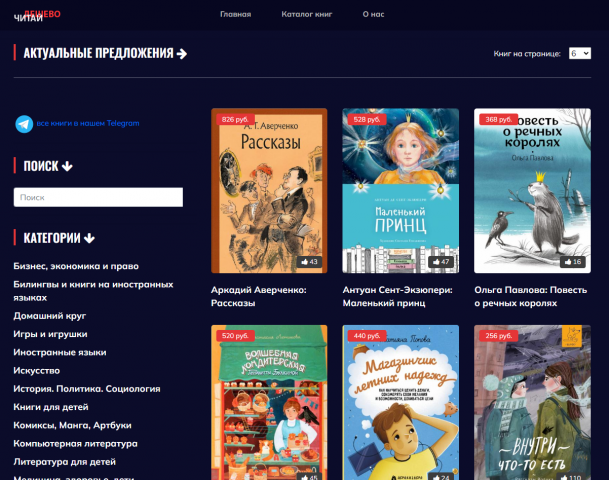Click the title Антуан Сент-Экзюпери: Маленький принц

(397, 297)
